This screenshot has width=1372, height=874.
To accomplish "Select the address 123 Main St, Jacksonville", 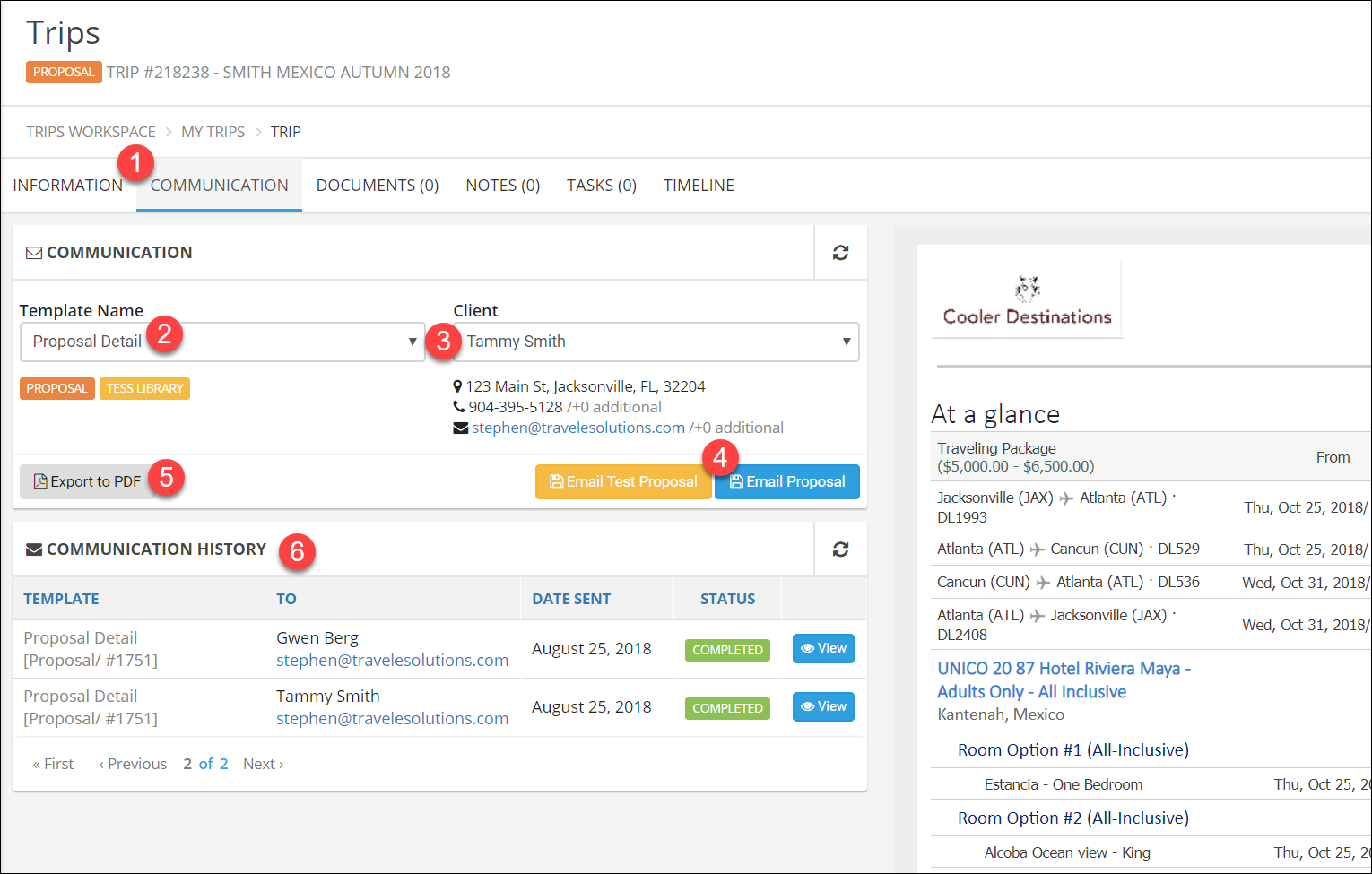I will point(586,387).
